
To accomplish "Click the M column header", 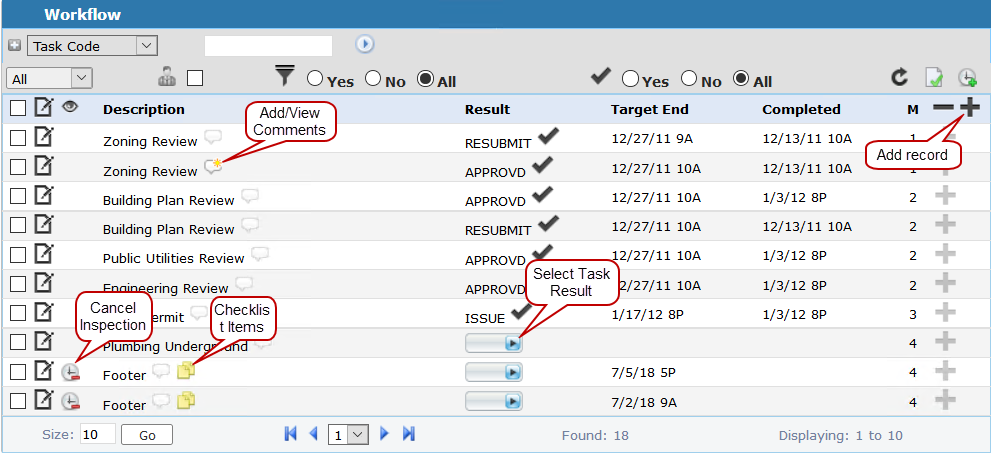I will (913, 110).
